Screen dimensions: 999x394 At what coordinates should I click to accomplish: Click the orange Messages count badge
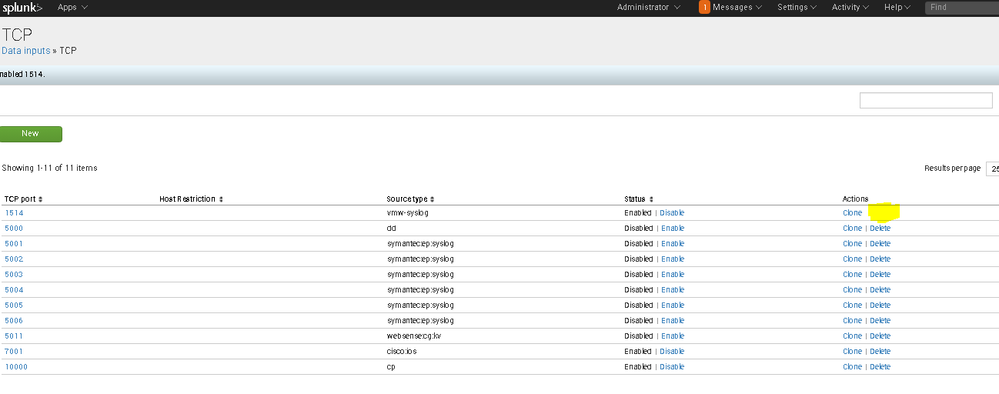coord(705,7)
